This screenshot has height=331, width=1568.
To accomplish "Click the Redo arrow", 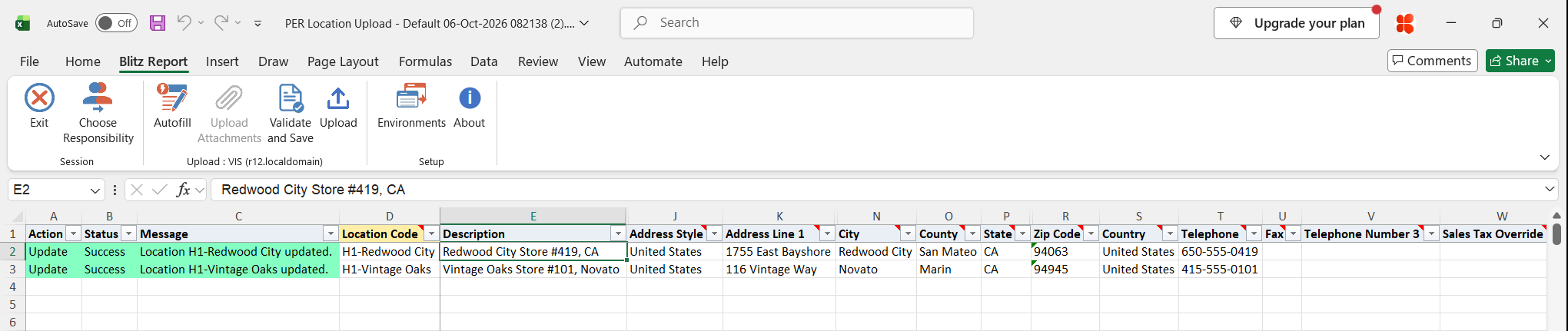I will [x=221, y=22].
